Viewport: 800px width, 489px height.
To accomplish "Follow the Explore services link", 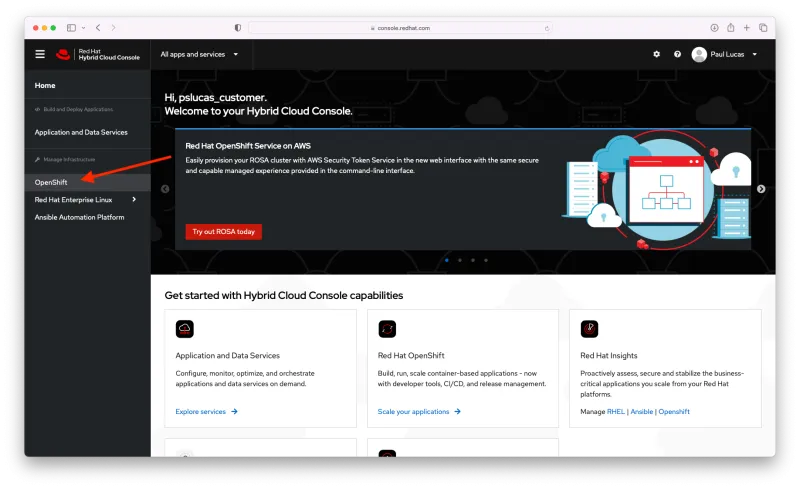I will (201, 411).
